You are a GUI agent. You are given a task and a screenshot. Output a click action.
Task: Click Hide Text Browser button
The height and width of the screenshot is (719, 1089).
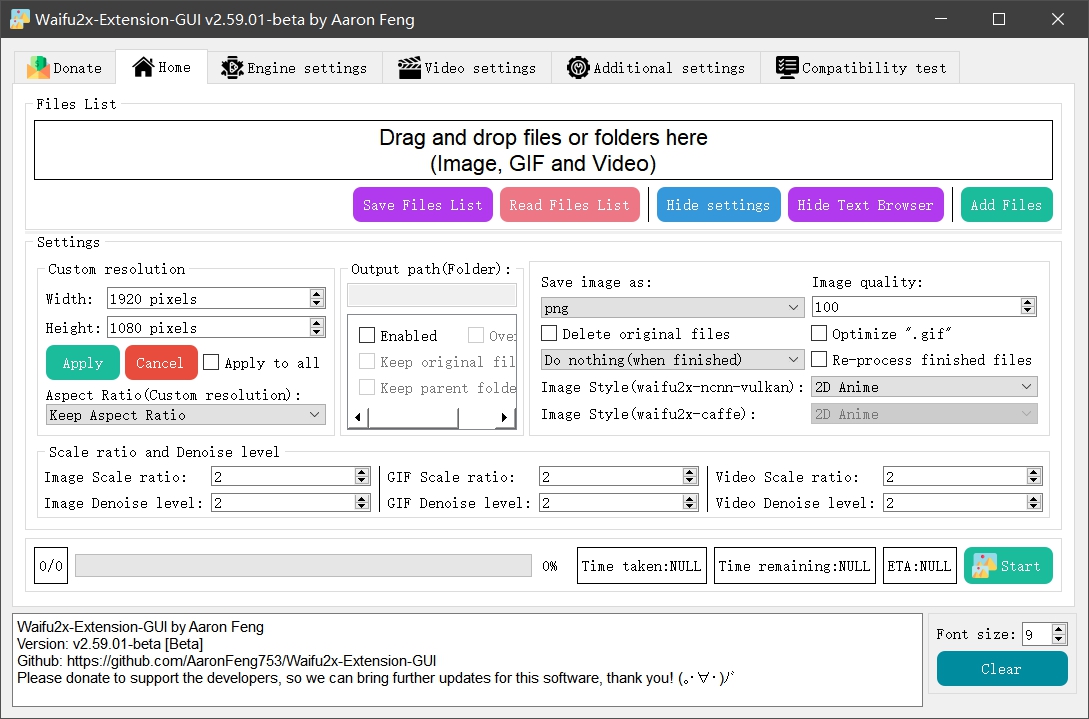[865, 205]
